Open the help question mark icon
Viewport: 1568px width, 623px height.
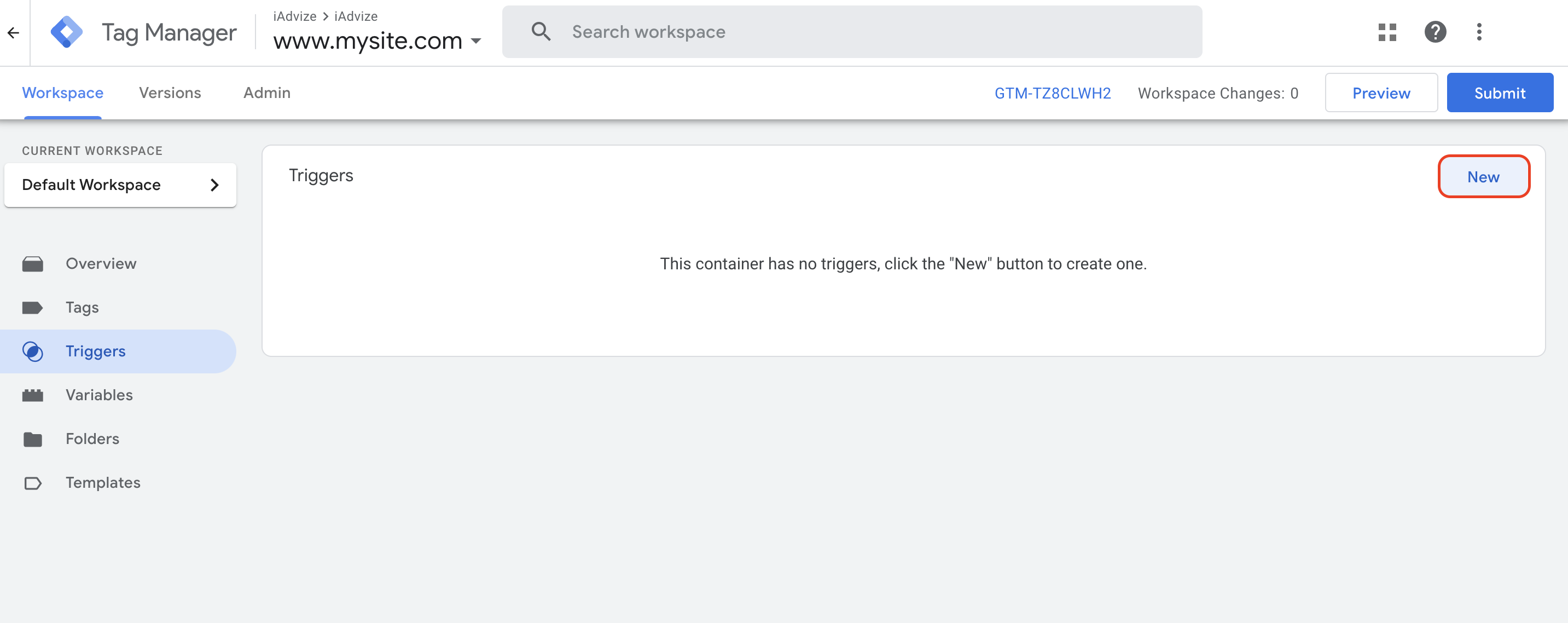[x=1435, y=32]
